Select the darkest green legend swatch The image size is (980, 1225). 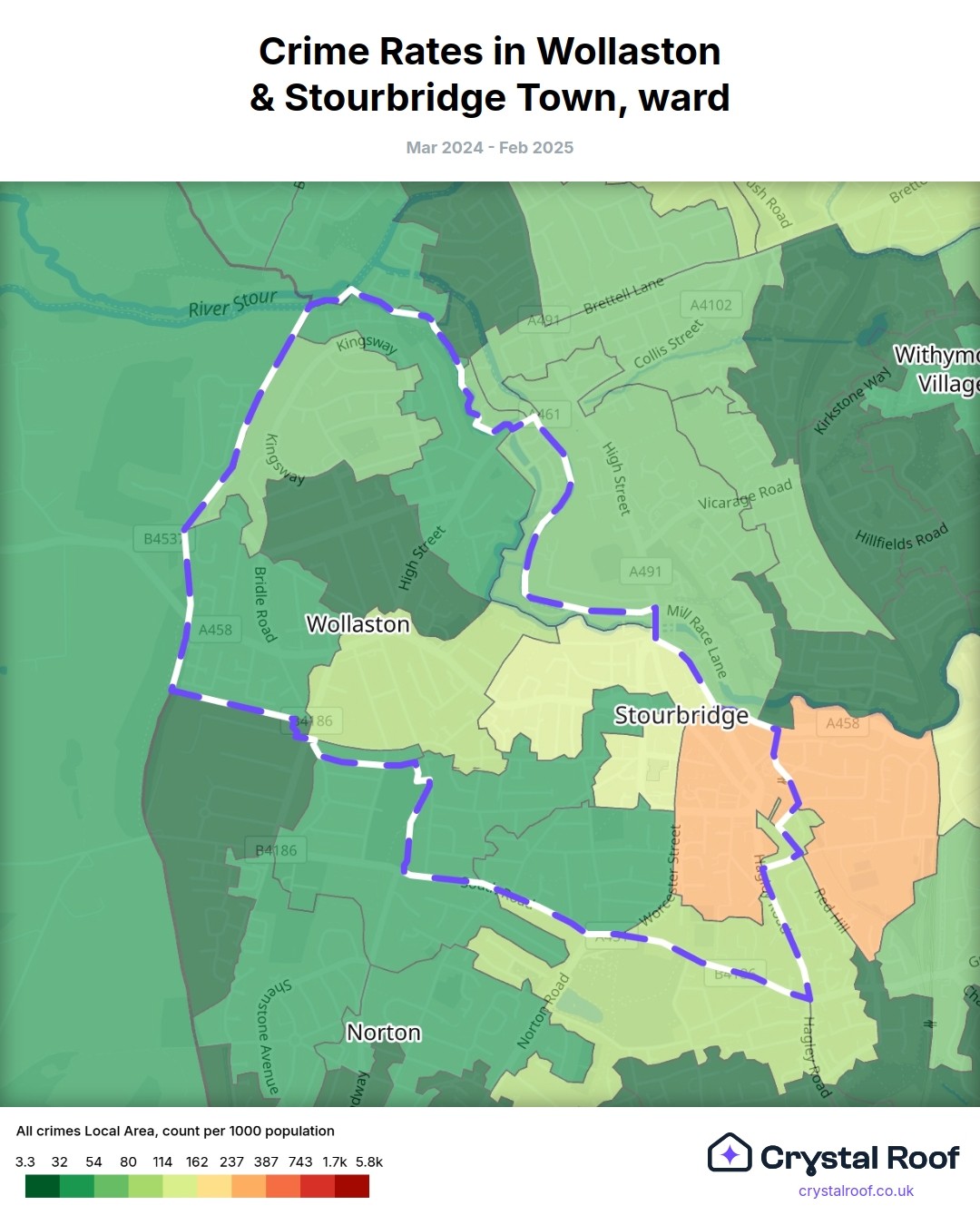tap(43, 1186)
